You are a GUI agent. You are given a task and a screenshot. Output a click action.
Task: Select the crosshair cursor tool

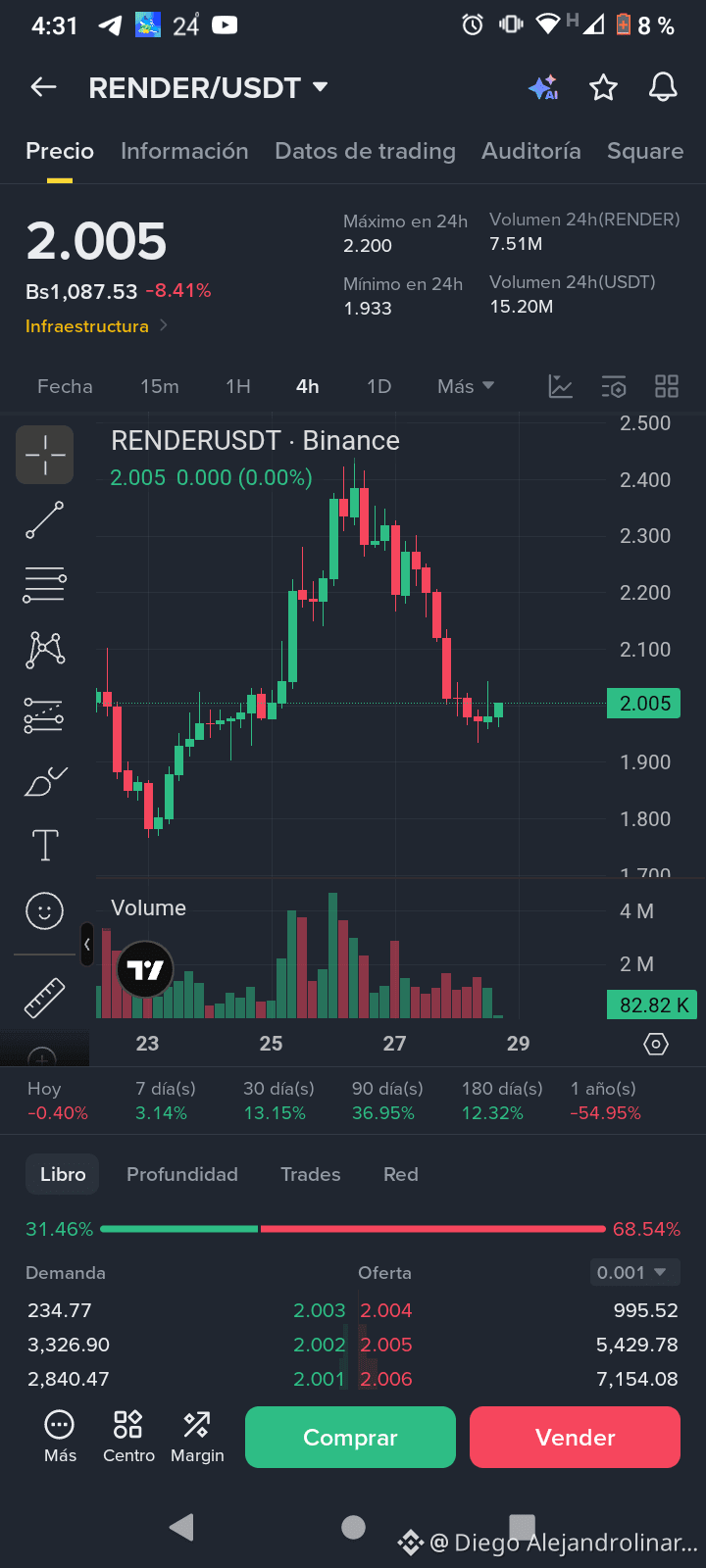pos(44,455)
